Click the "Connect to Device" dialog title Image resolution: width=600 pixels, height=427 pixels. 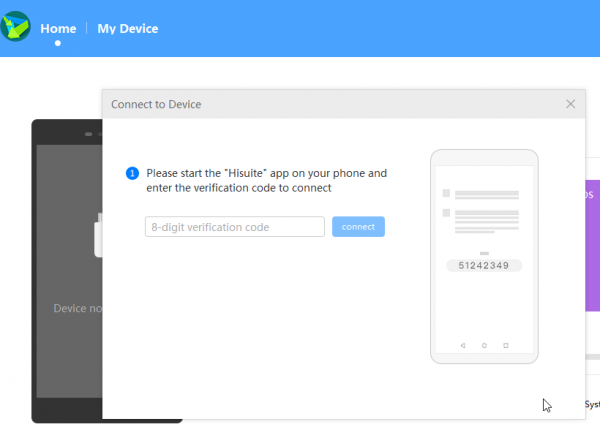click(x=157, y=104)
